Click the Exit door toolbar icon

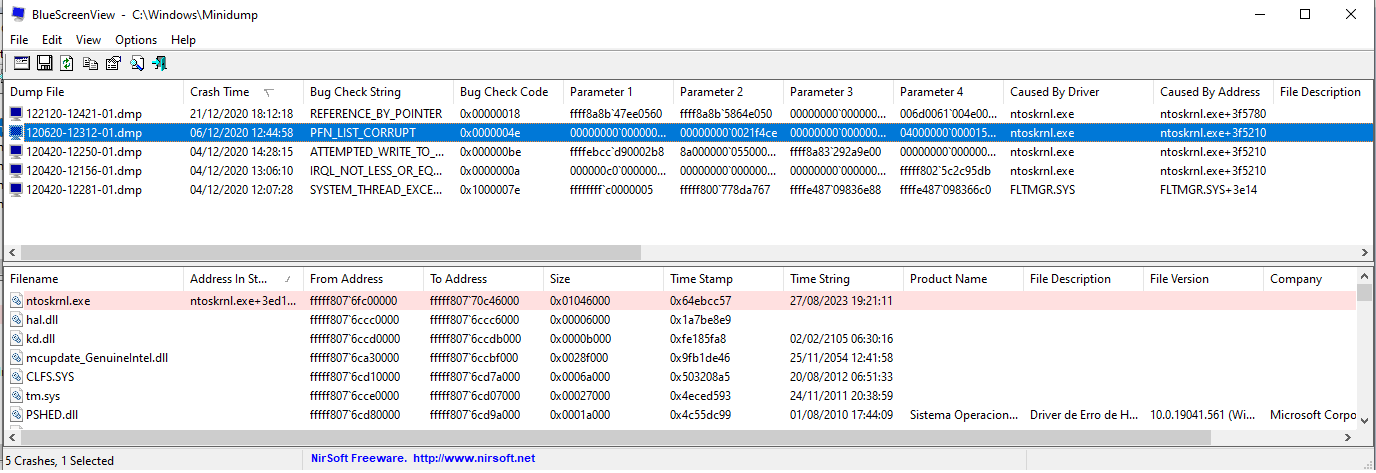(159, 63)
